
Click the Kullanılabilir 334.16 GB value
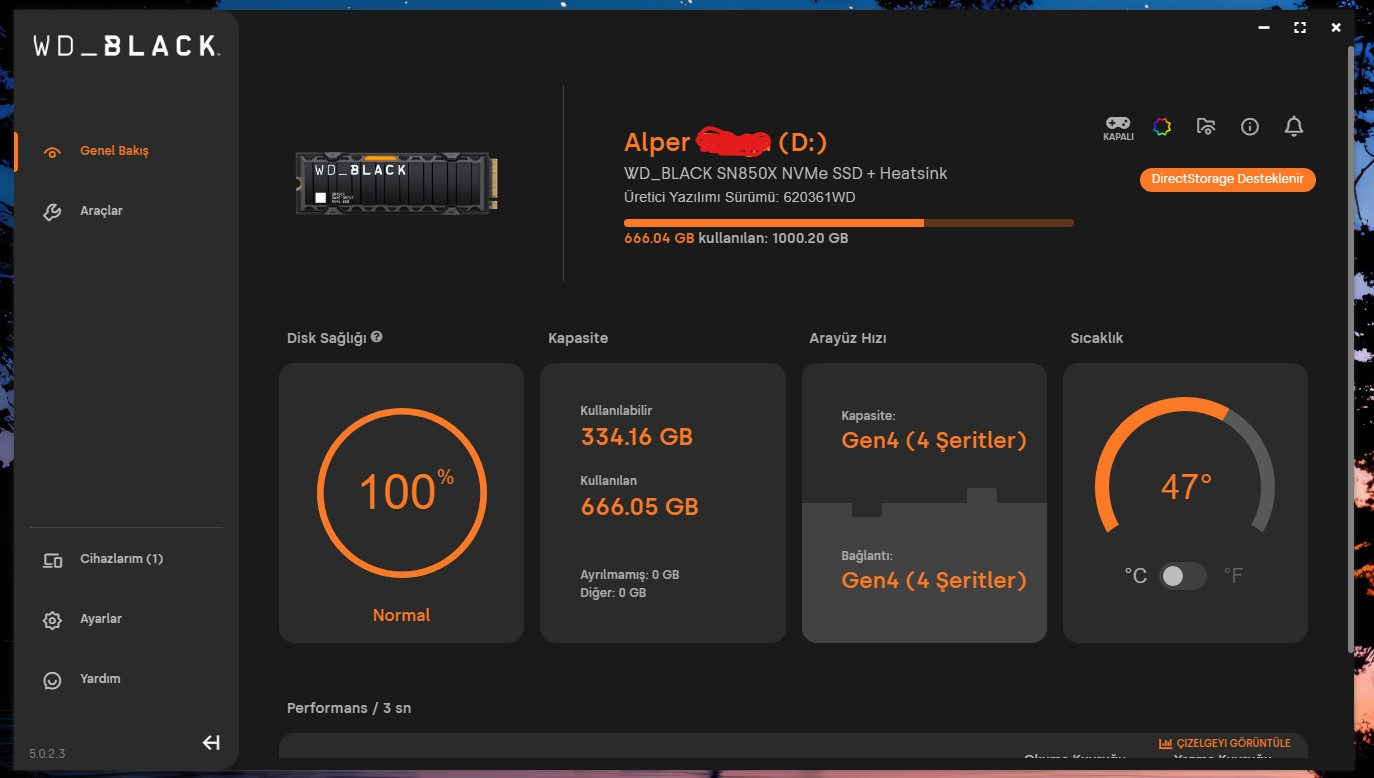click(x=637, y=437)
